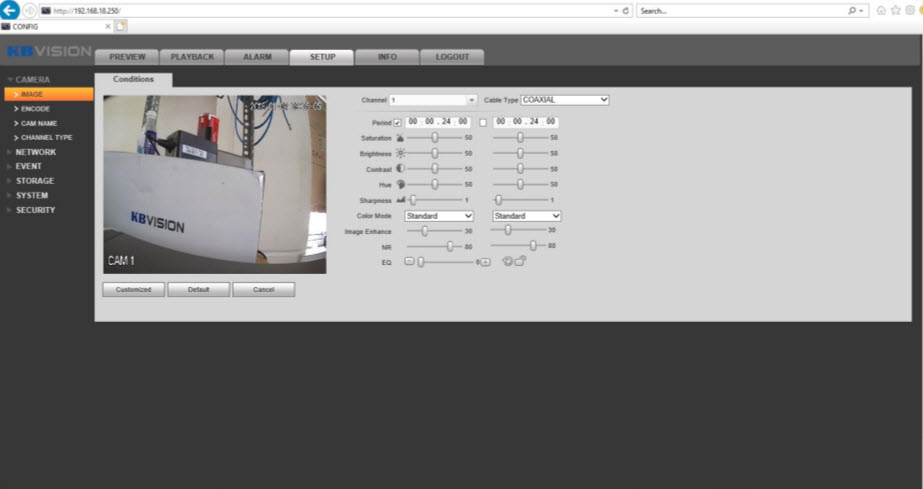Expand the first Color Mode dropdown
Image resolution: width=923 pixels, height=489 pixels.
point(439,216)
